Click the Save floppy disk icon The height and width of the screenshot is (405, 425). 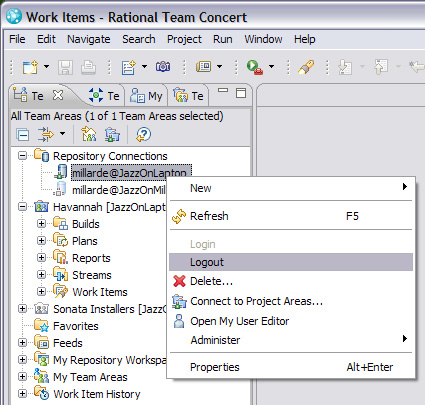coord(65,67)
